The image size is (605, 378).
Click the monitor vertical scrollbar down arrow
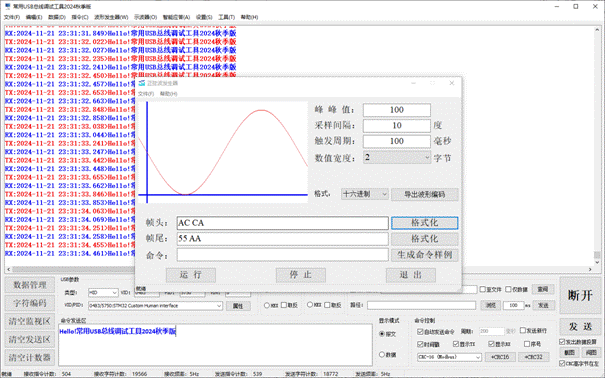(x=597, y=262)
